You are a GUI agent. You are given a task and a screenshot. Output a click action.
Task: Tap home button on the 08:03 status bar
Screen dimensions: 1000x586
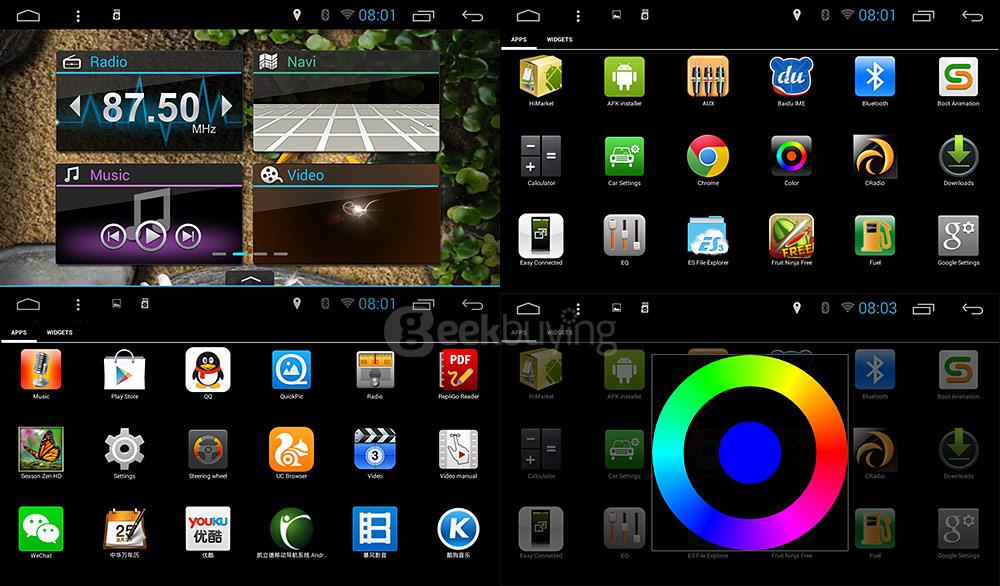[x=528, y=309]
